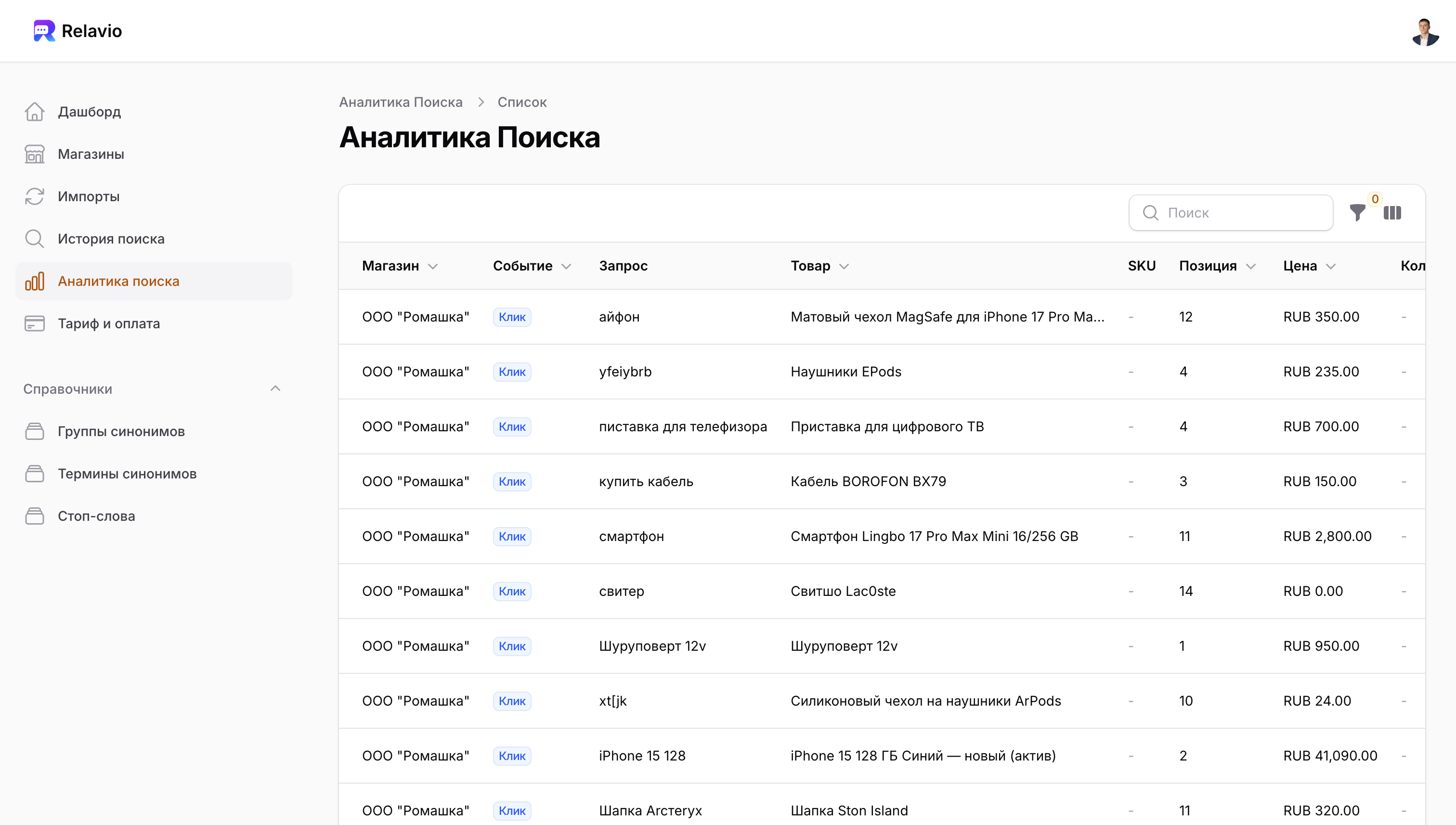The width and height of the screenshot is (1456, 825).
Task: Open the column visibility toggle icon
Action: 1392,212
